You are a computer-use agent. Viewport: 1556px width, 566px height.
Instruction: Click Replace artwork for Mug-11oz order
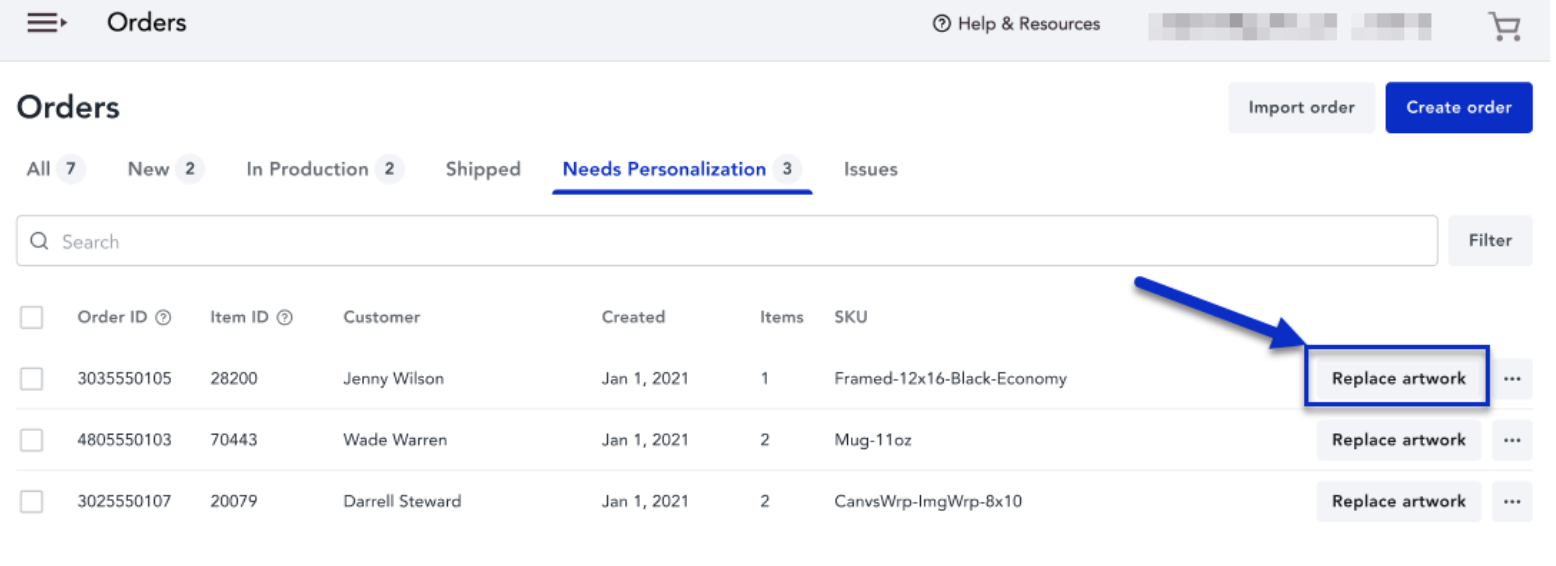1399,440
